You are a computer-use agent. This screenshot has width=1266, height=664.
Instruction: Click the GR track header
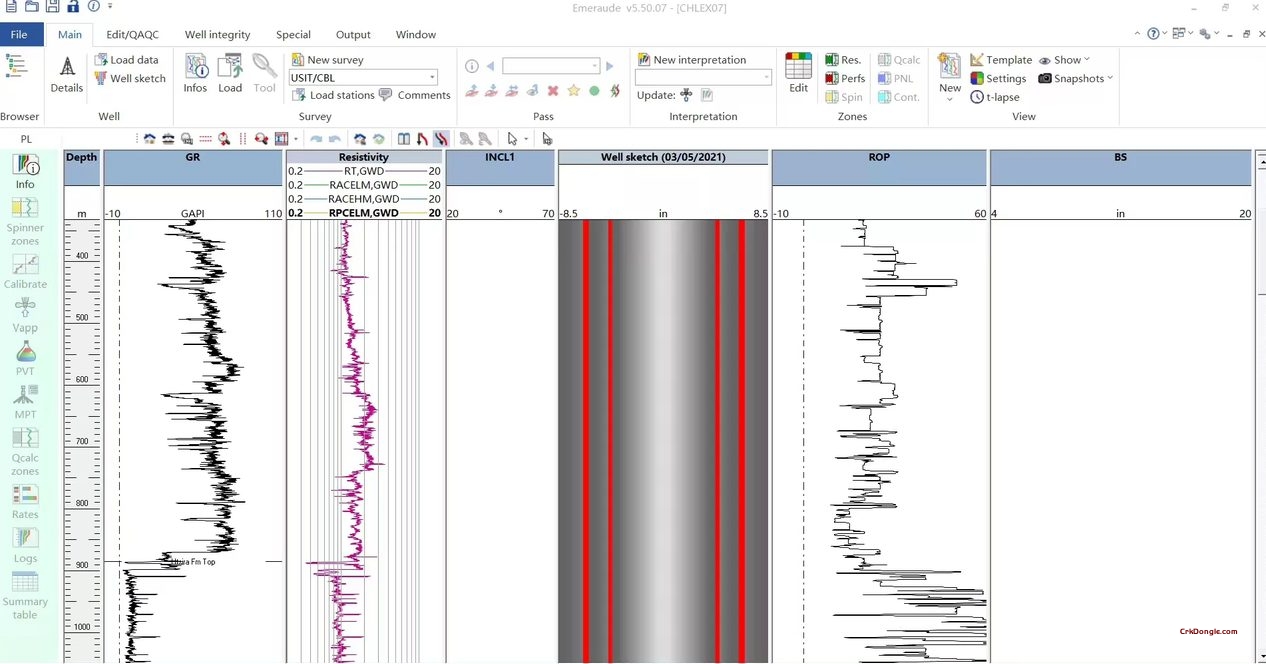193,167
